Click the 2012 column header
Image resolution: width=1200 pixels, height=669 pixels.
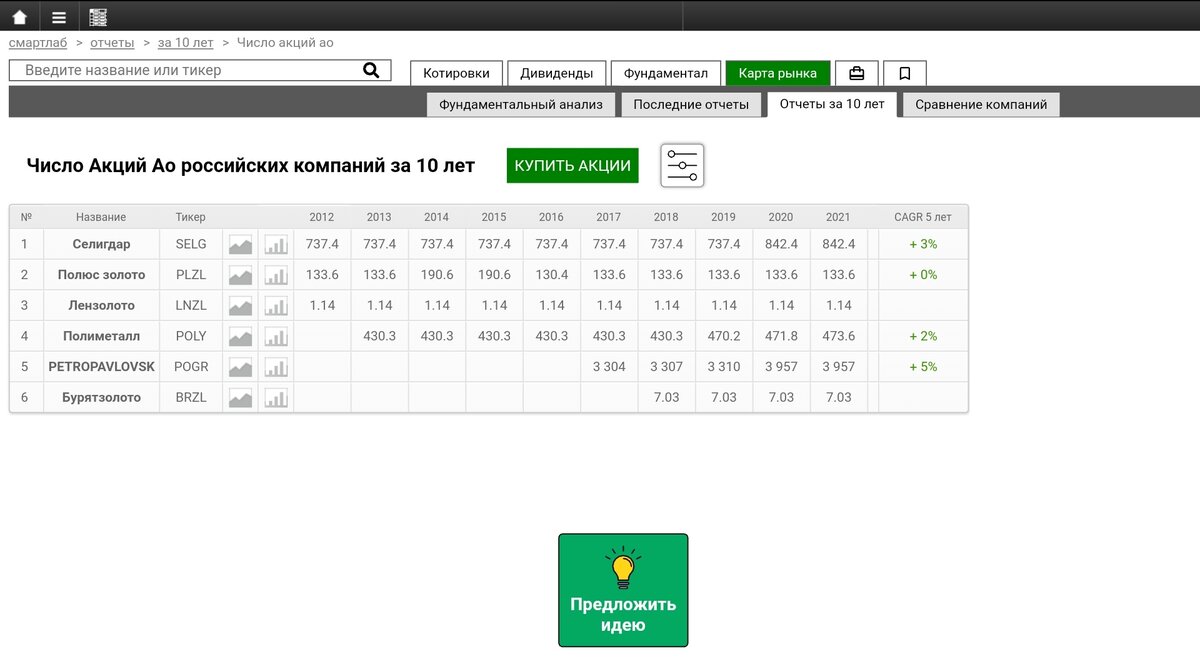pos(322,217)
